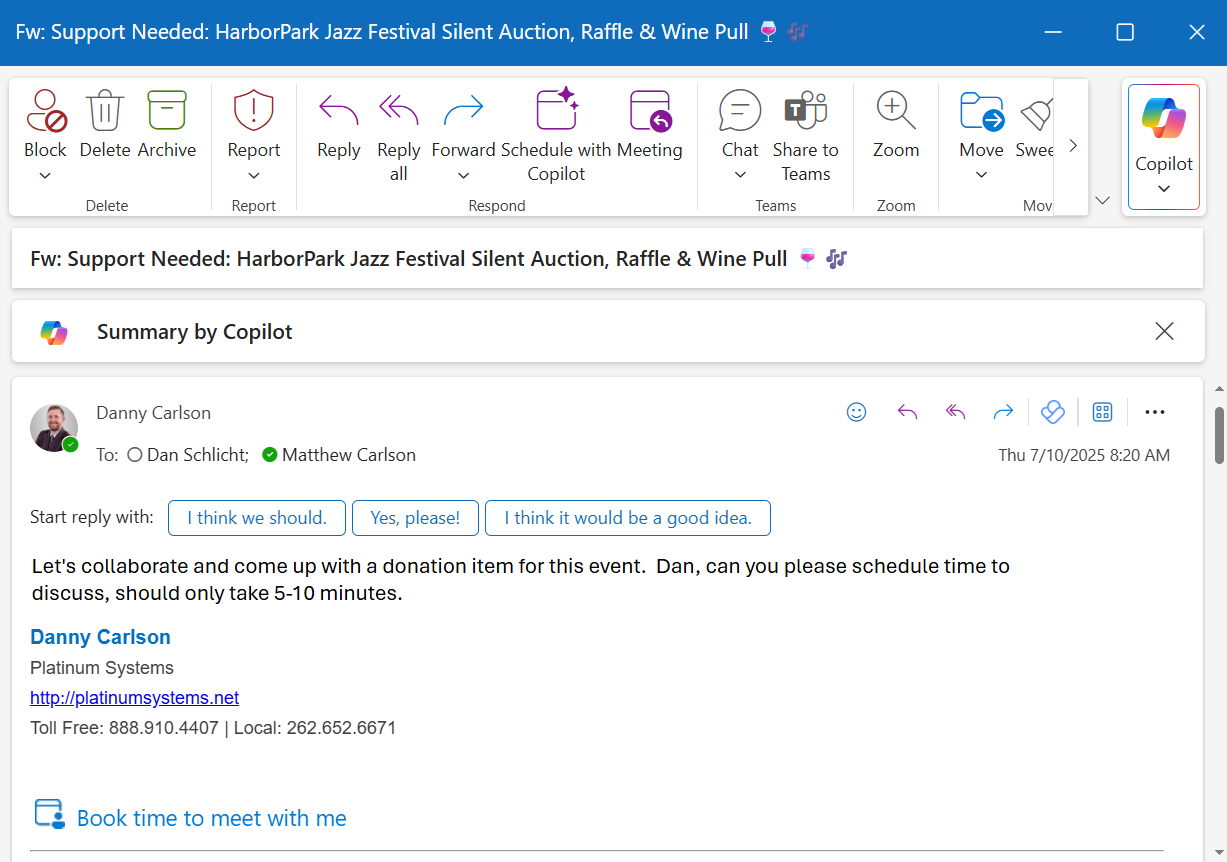Close the Summary by Copilot bar

click(1164, 331)
